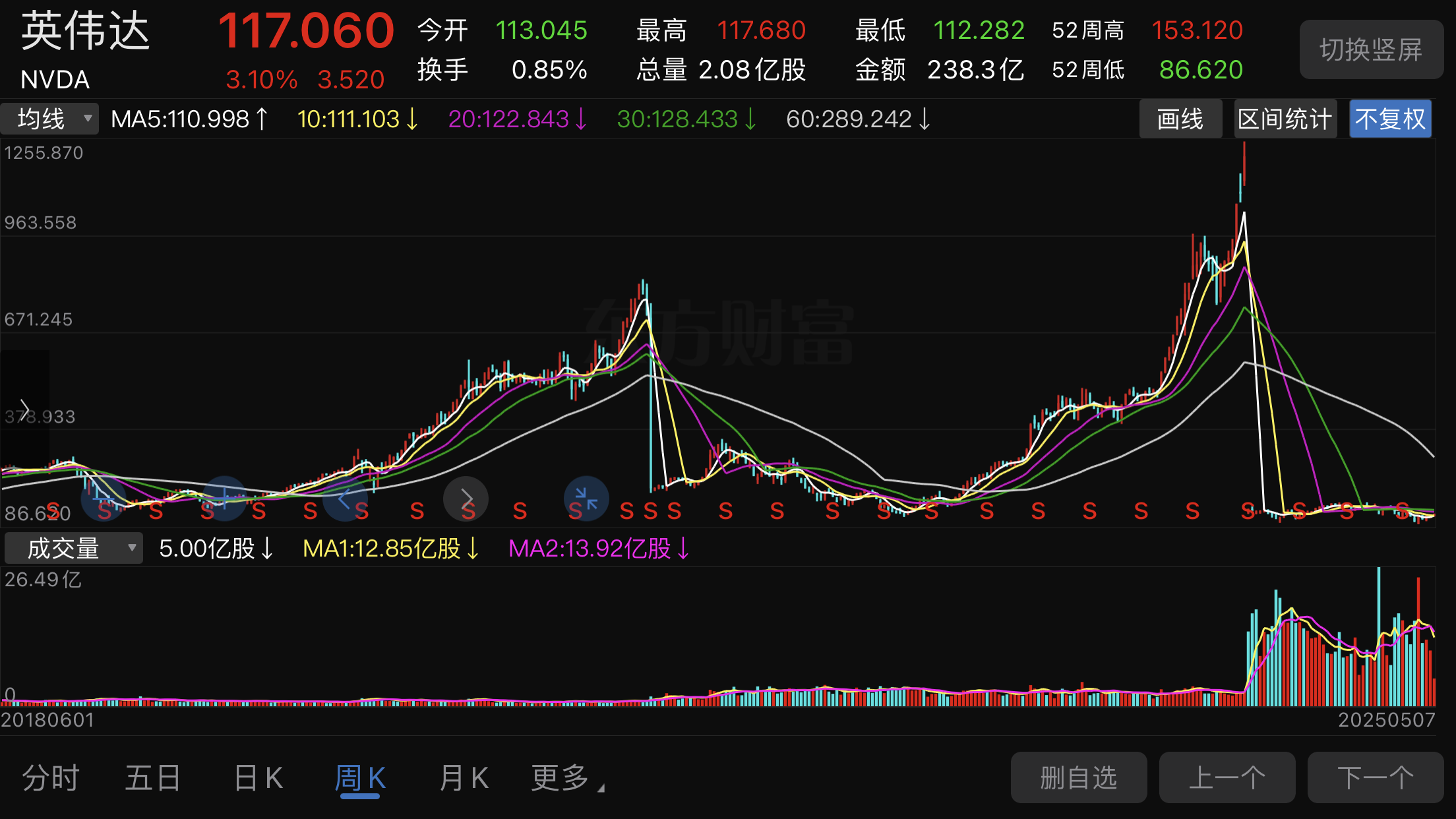Tap the MA5:110.998 indicator value
Image resolution: width=1456 pixels, height=819 pixels.
(x=190, y=119)
